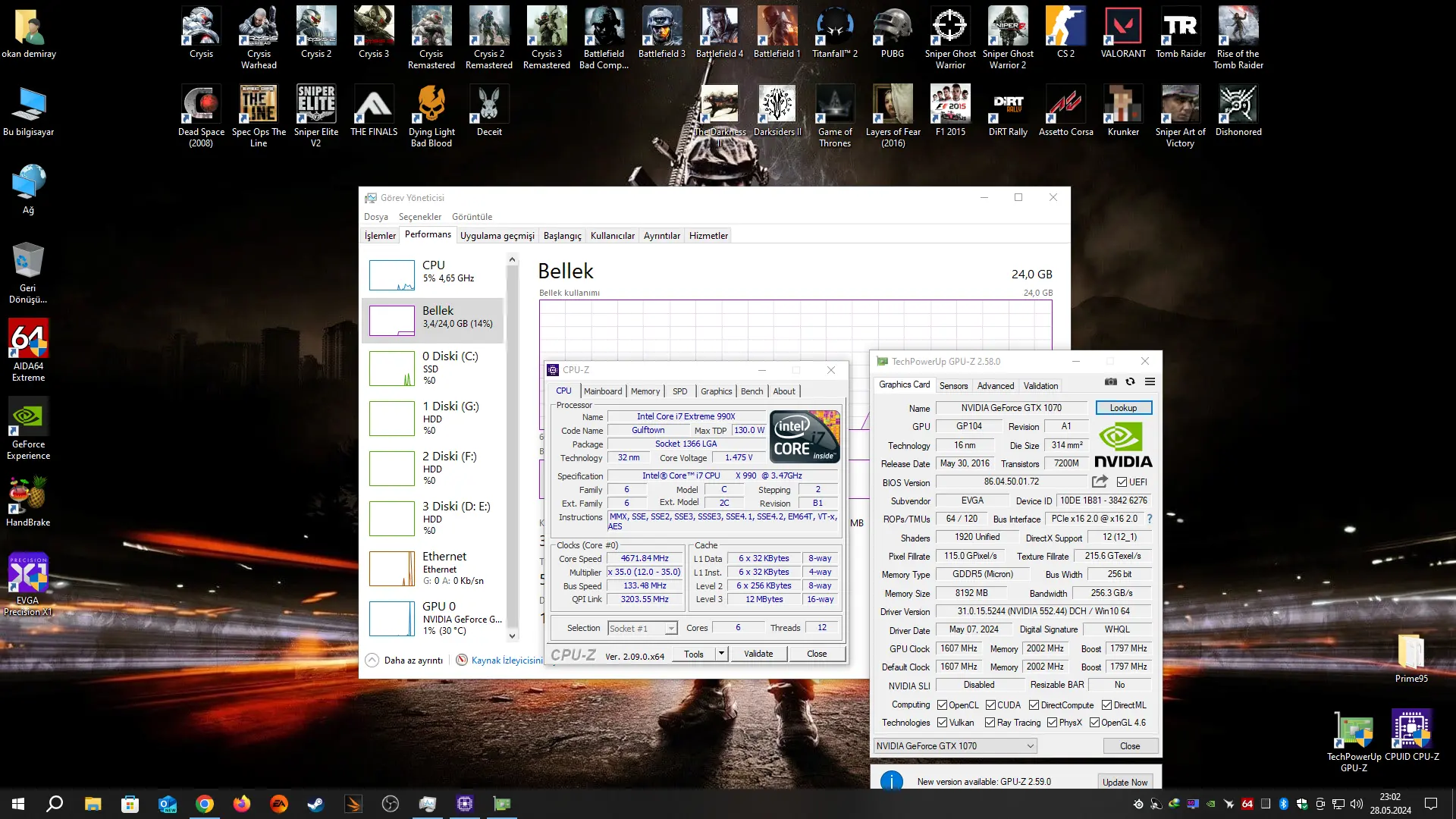Click GPU-Z refresh icon
This screenshot has width=1456, height=819.
pos(1130,381)
